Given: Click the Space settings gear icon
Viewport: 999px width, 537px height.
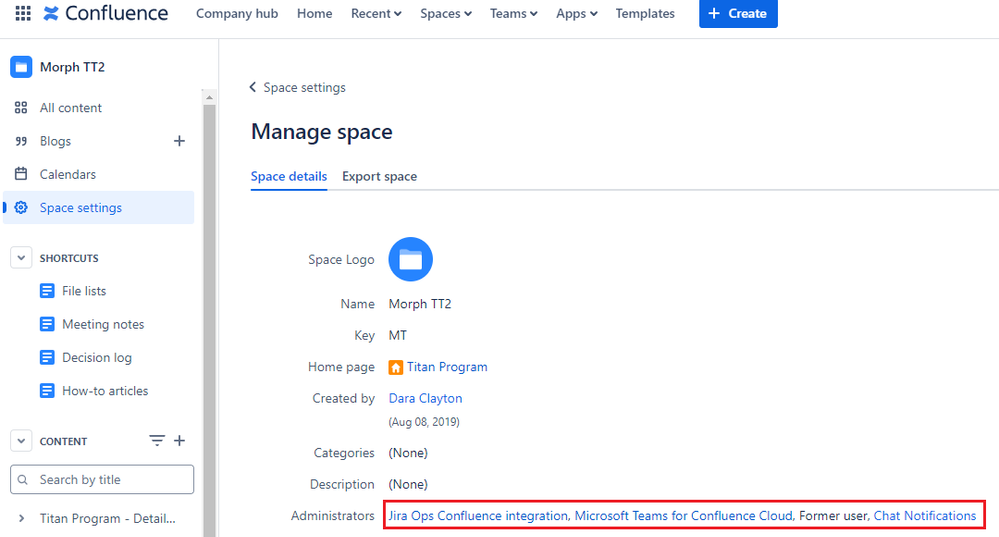Looking at the screenshot, I should click(21, 208).
